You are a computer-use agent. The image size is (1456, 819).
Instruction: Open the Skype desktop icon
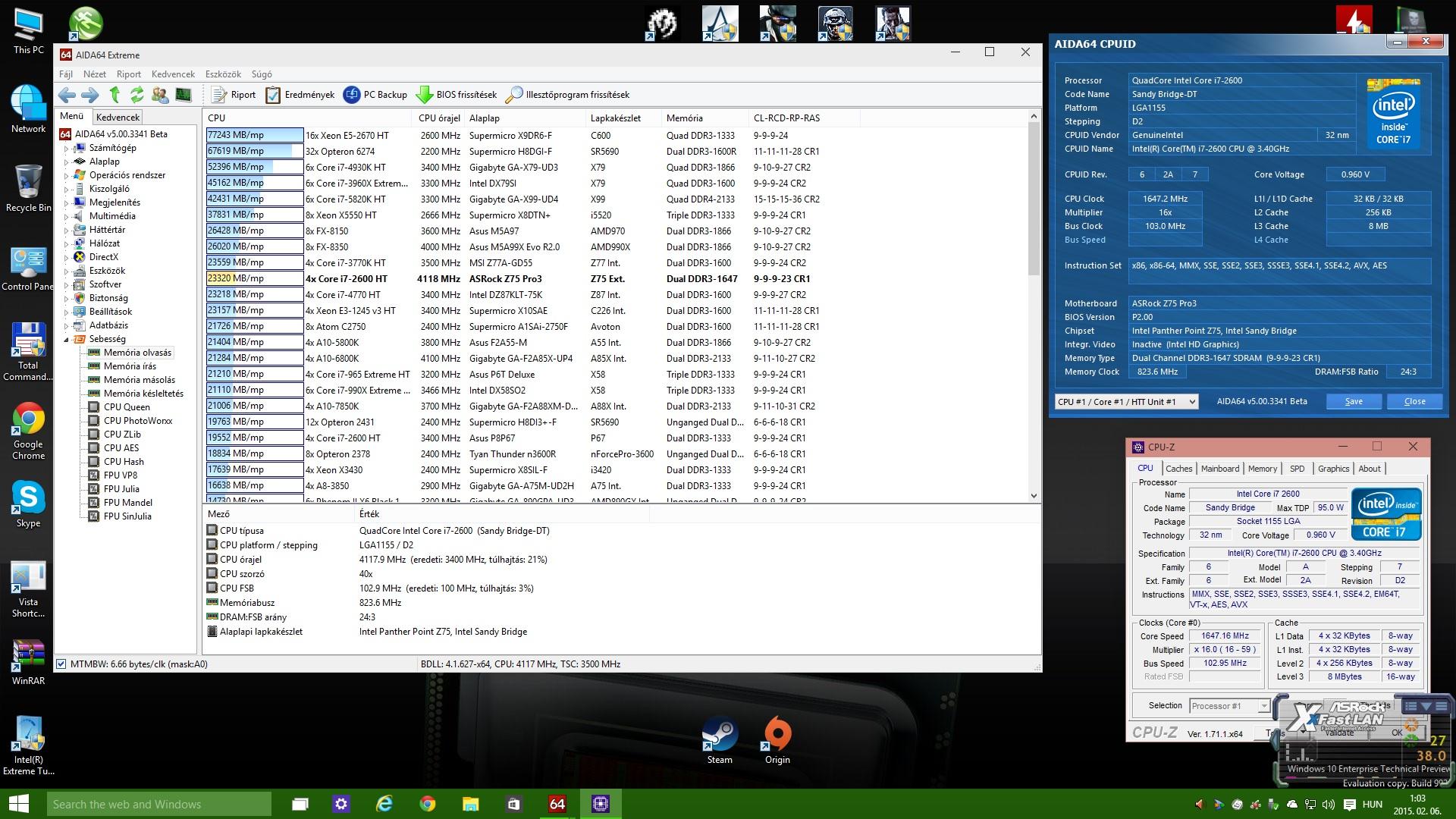28,504
